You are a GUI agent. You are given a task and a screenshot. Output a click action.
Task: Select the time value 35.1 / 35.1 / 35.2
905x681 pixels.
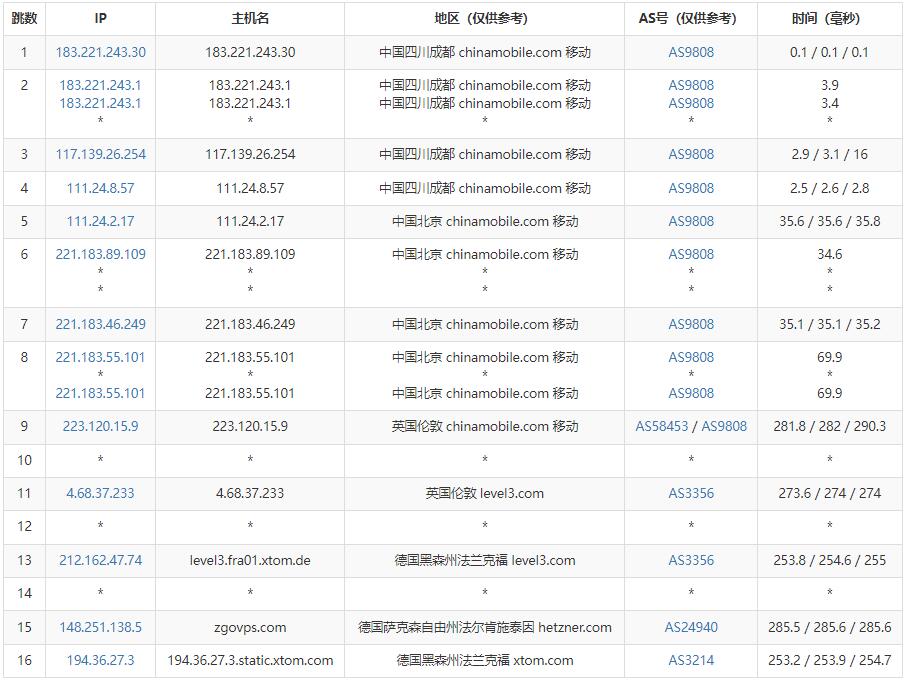click(829, 324)
